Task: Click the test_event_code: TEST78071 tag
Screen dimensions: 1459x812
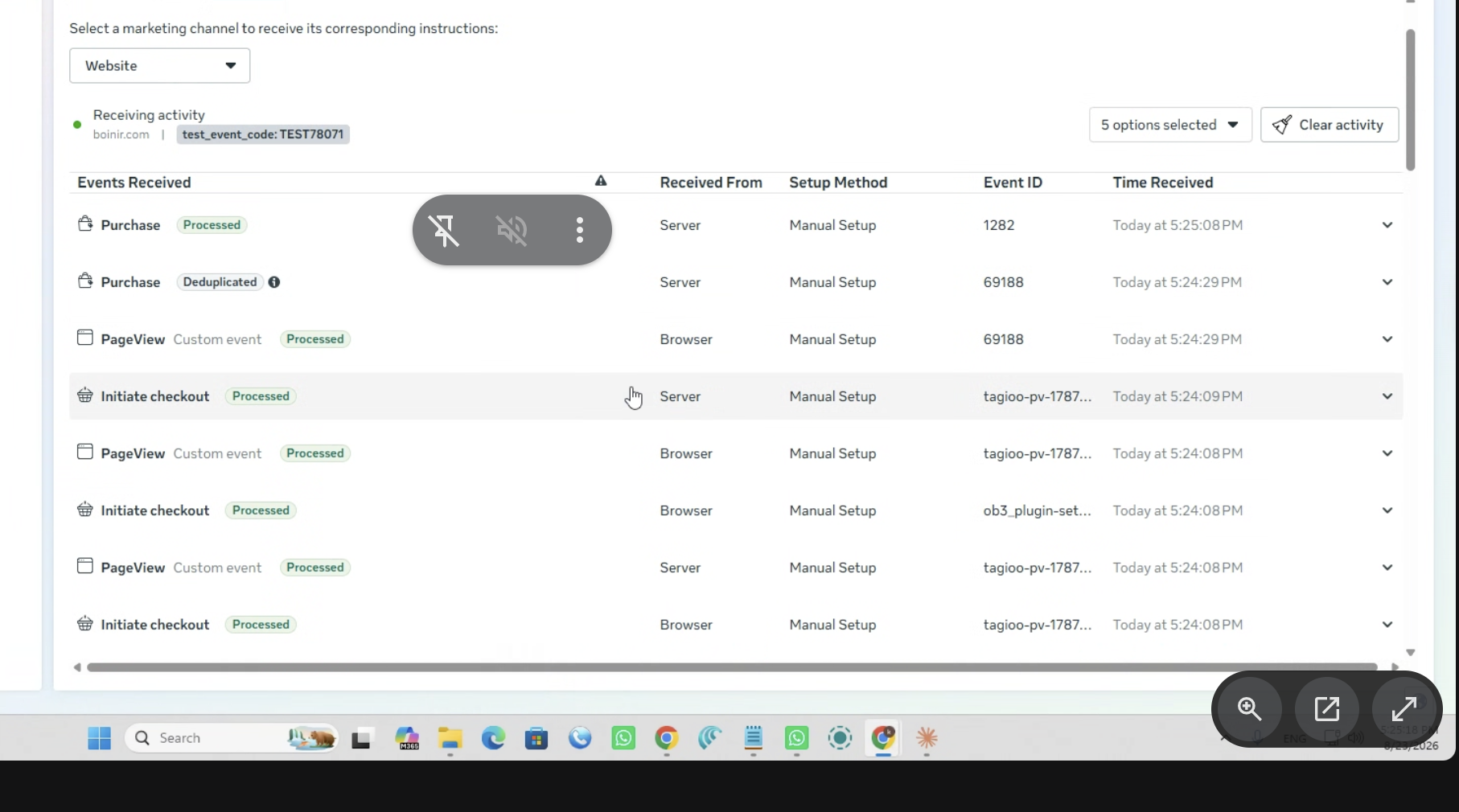Action: (x=263, y=134)
